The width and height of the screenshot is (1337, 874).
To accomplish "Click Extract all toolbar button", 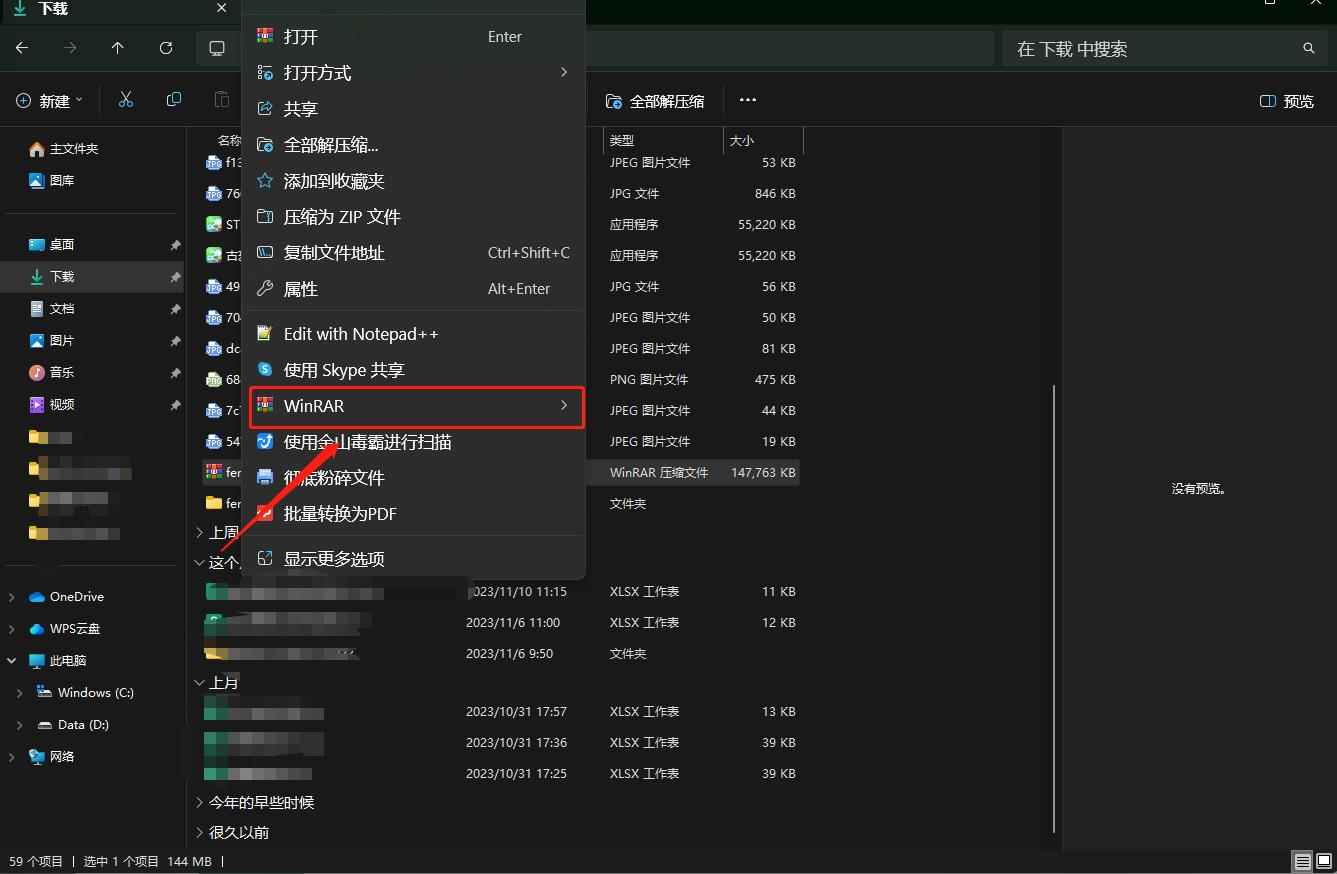I will click(655, 101).
